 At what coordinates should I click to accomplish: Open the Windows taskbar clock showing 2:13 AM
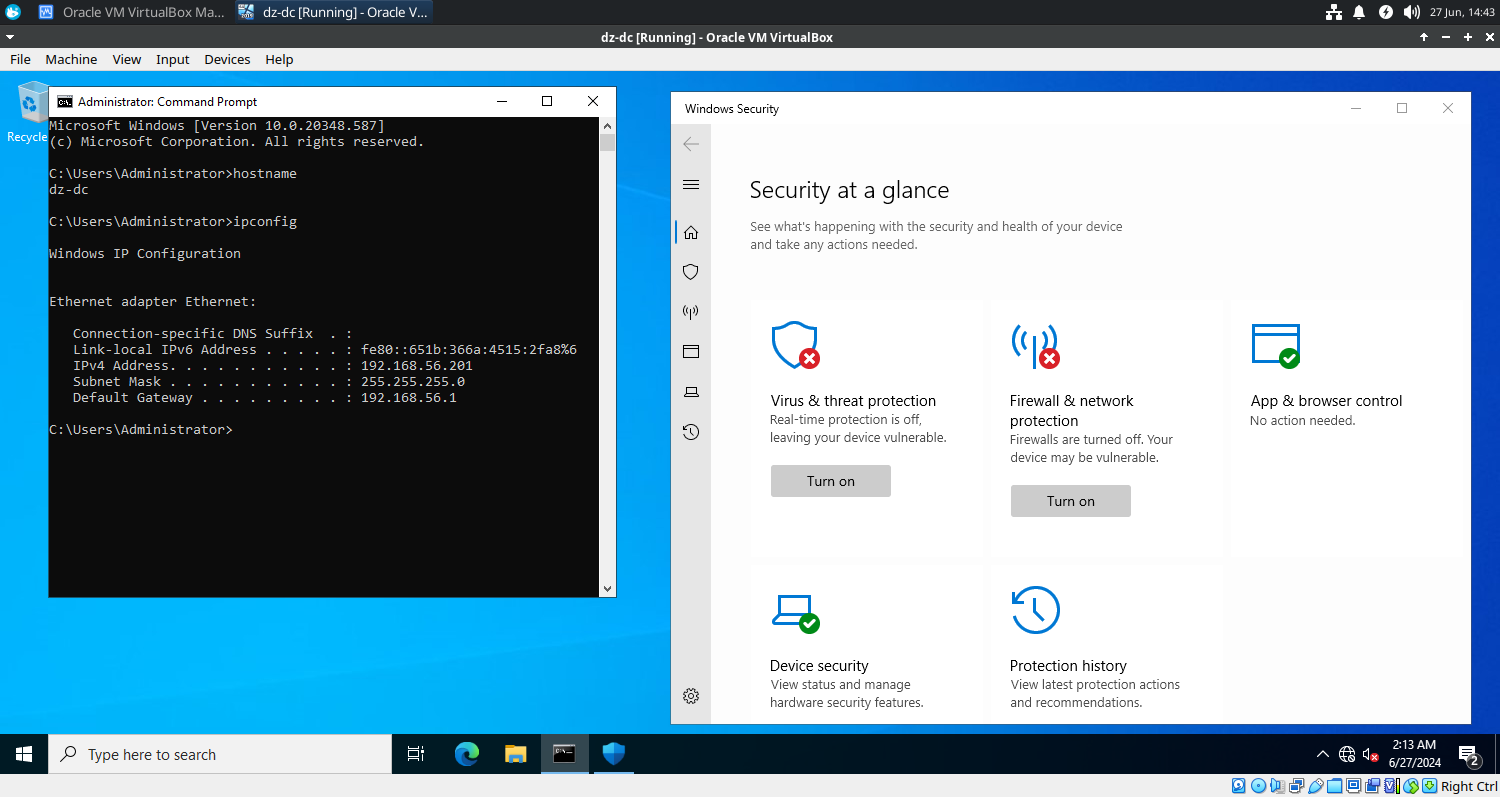coord(1414,754)
